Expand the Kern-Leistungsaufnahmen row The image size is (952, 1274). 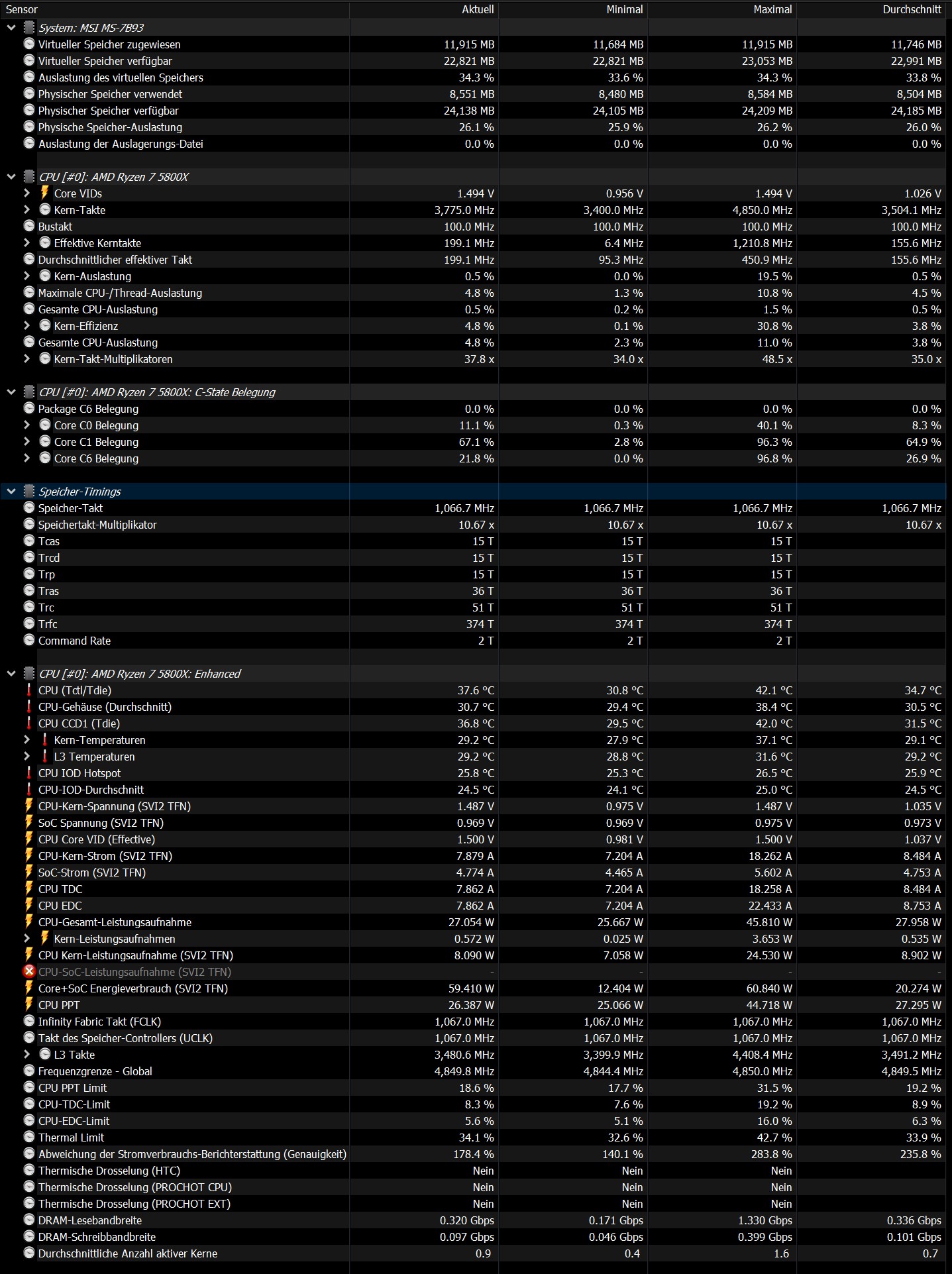pos(26,939)
